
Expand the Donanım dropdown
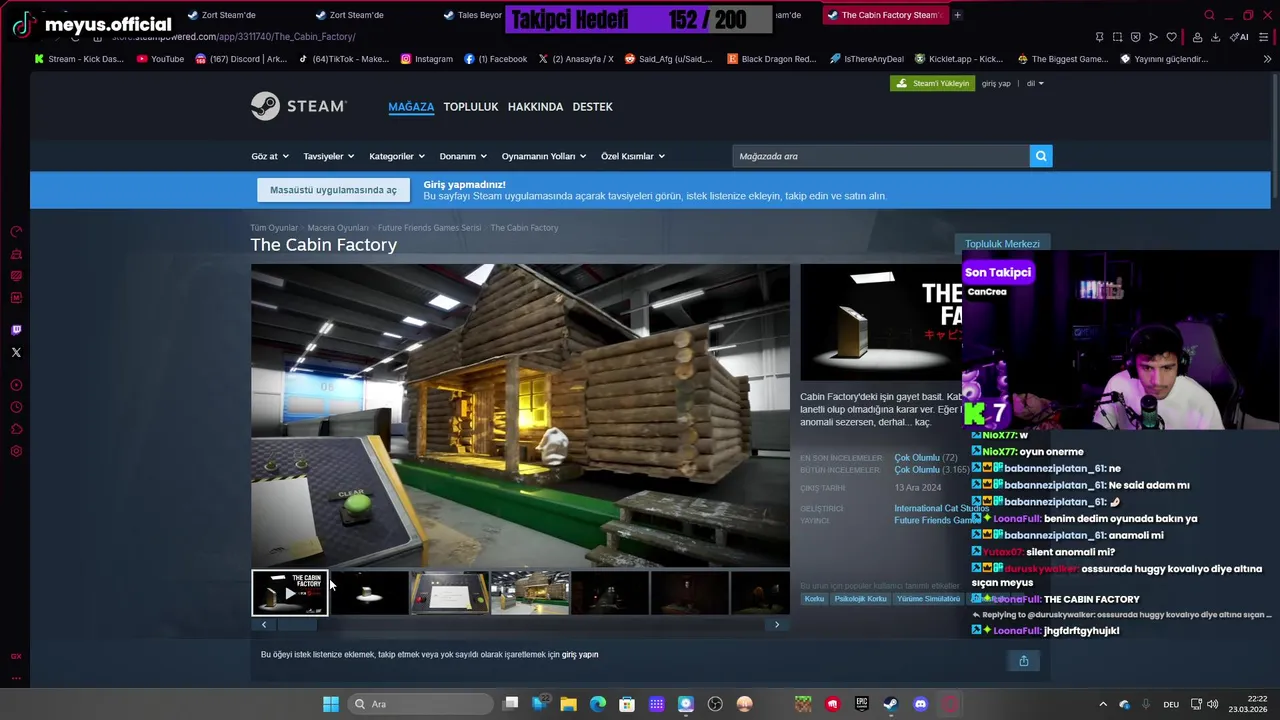click(463, 156)
